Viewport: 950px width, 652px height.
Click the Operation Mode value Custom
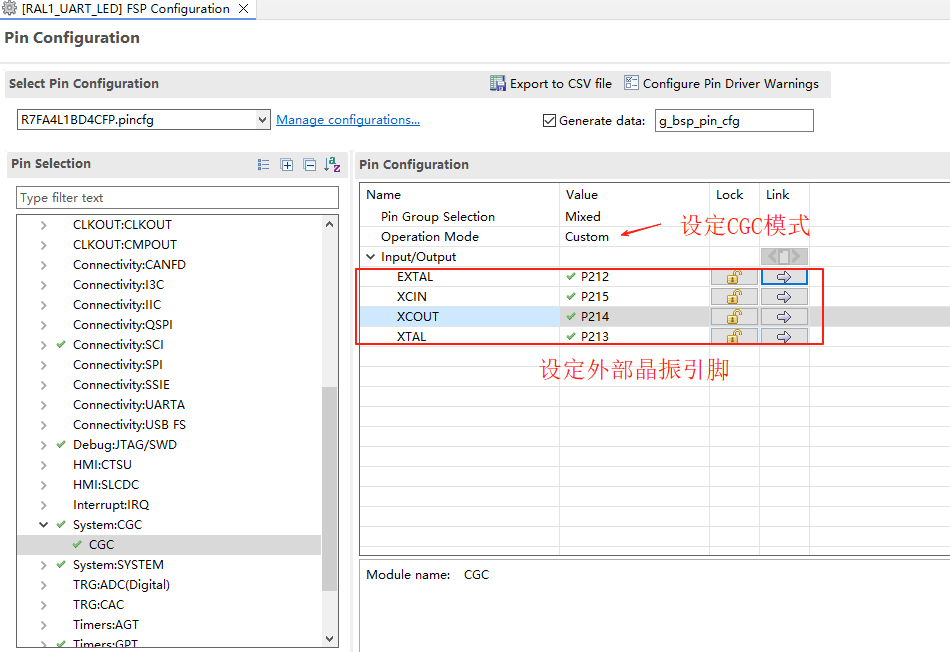pos(586,237)
